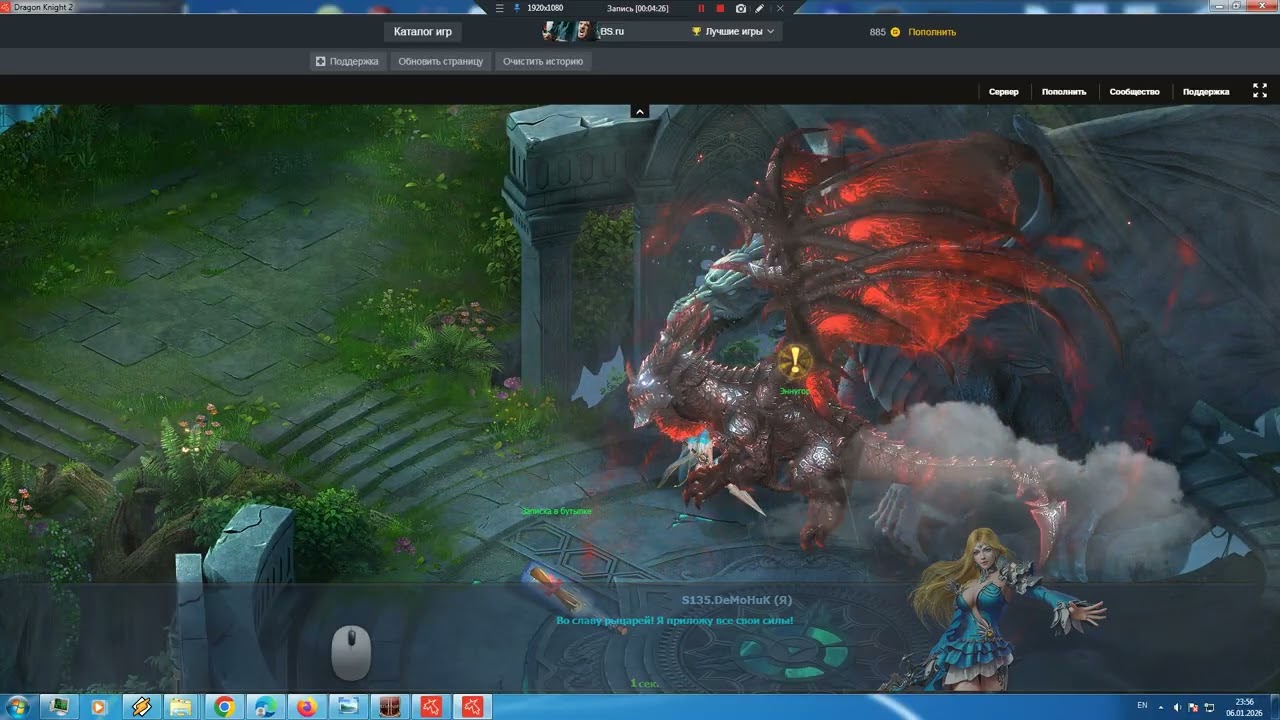
Task: Open the Поддержка game menu item
Action: coord(1206,91)
